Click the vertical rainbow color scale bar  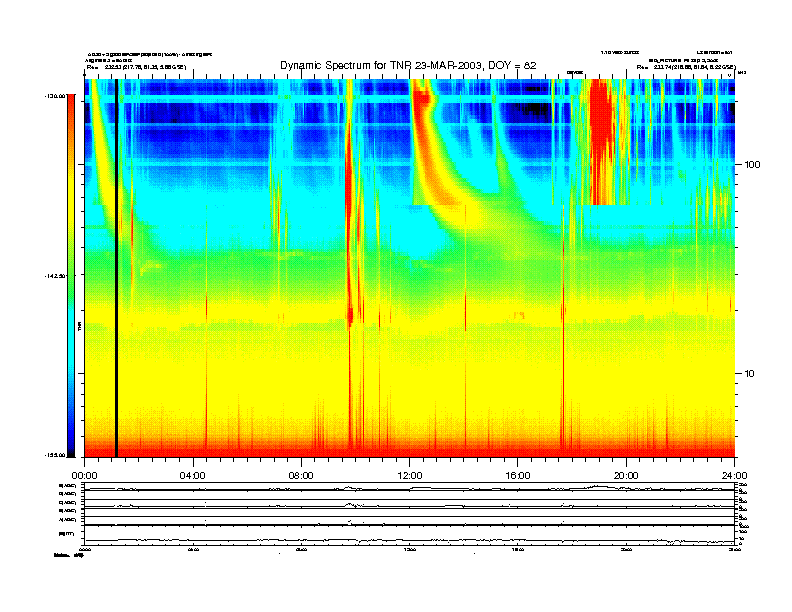tap(71, 275)
